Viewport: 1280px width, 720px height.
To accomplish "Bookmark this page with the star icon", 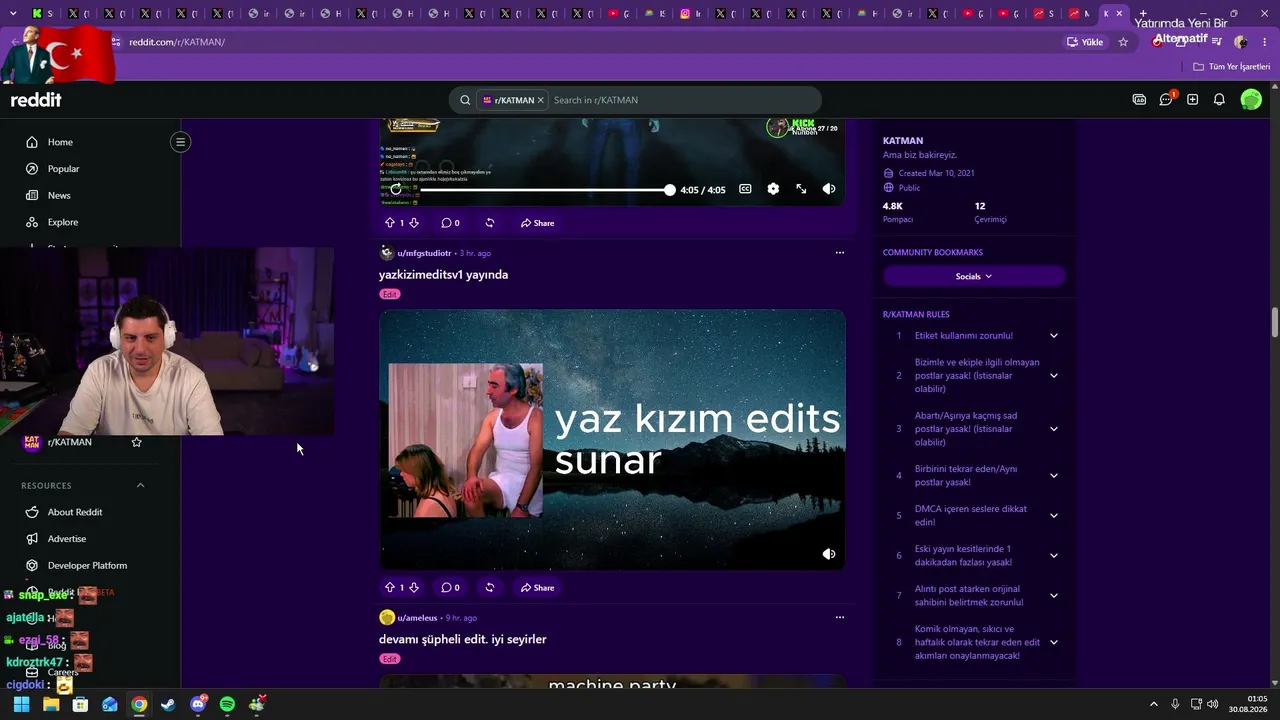I will click(x=1123, y=42).
